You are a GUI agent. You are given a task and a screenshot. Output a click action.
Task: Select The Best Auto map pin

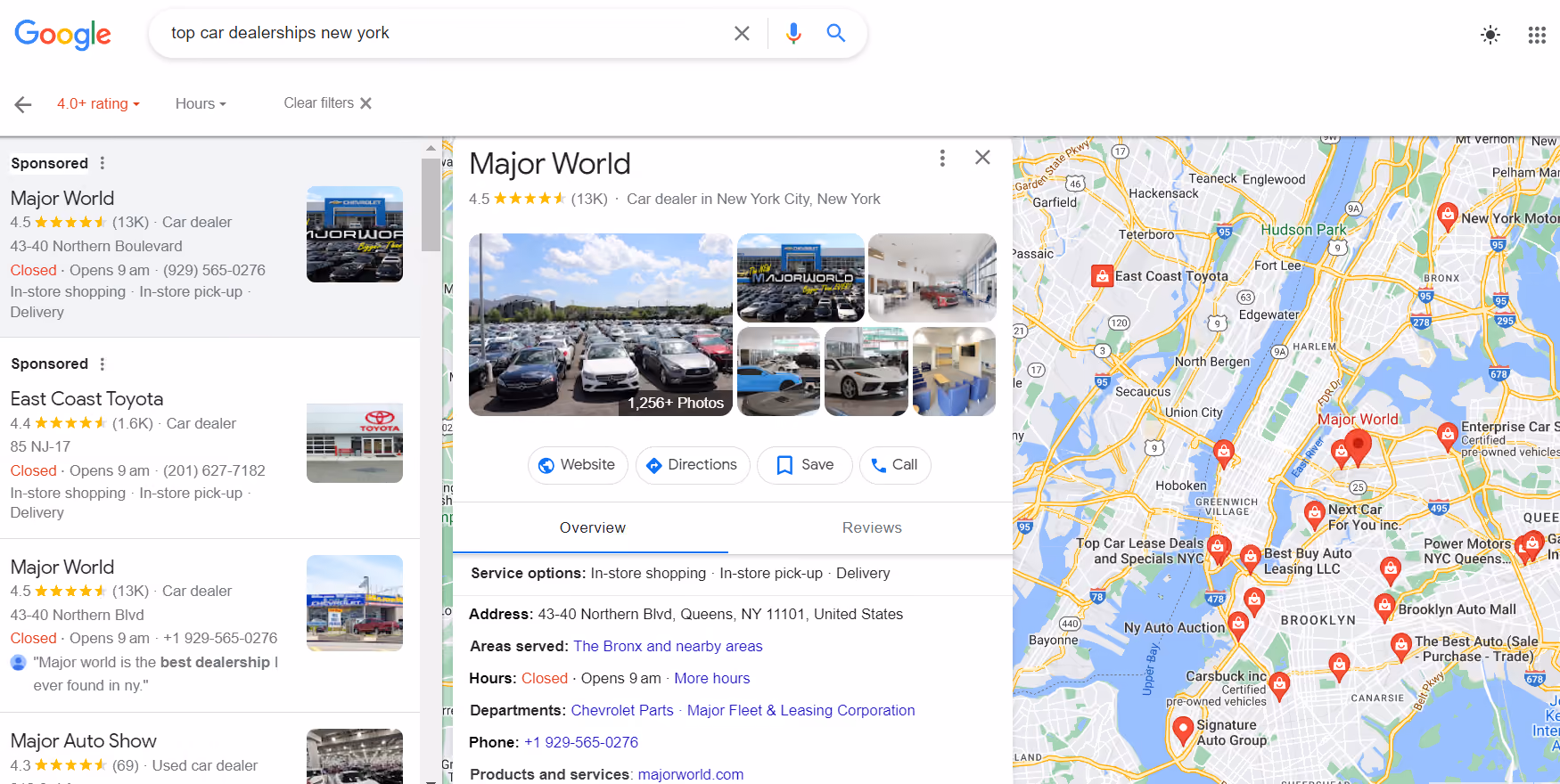1400,646
